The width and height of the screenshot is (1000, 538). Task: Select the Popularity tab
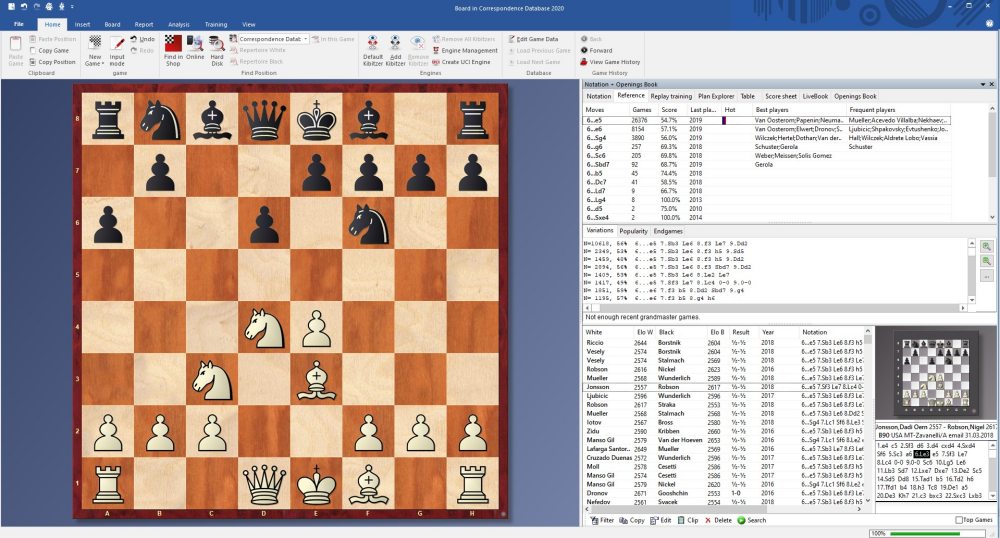point(633,230)
